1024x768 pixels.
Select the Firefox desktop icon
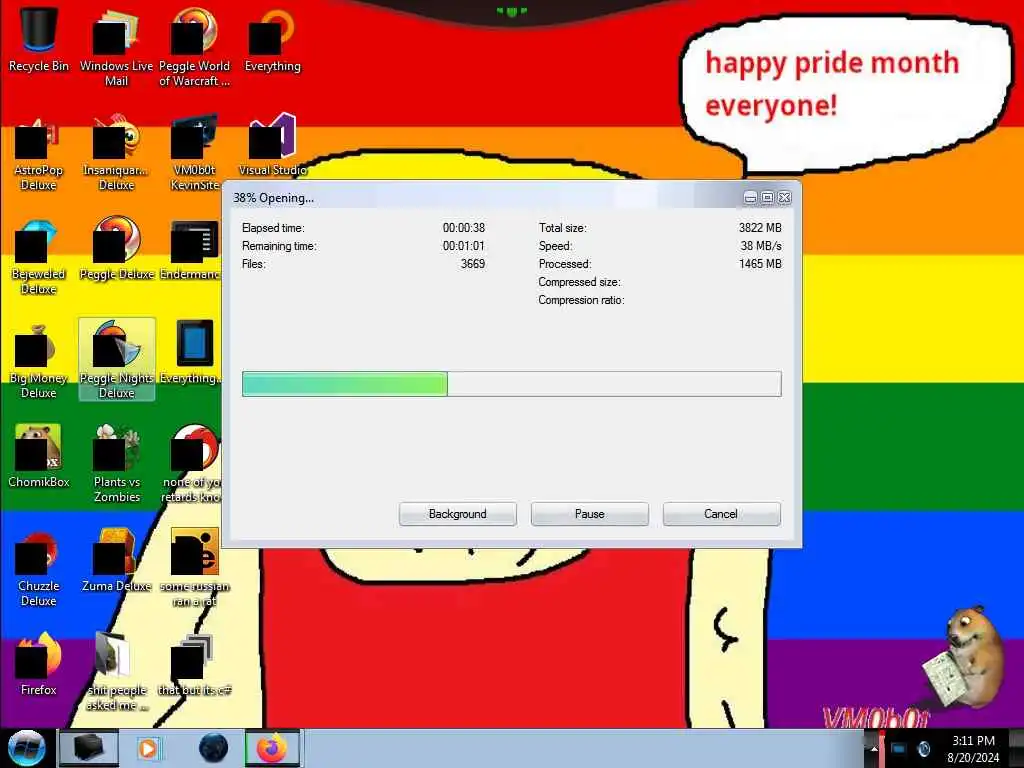click(x=39, y=664)
